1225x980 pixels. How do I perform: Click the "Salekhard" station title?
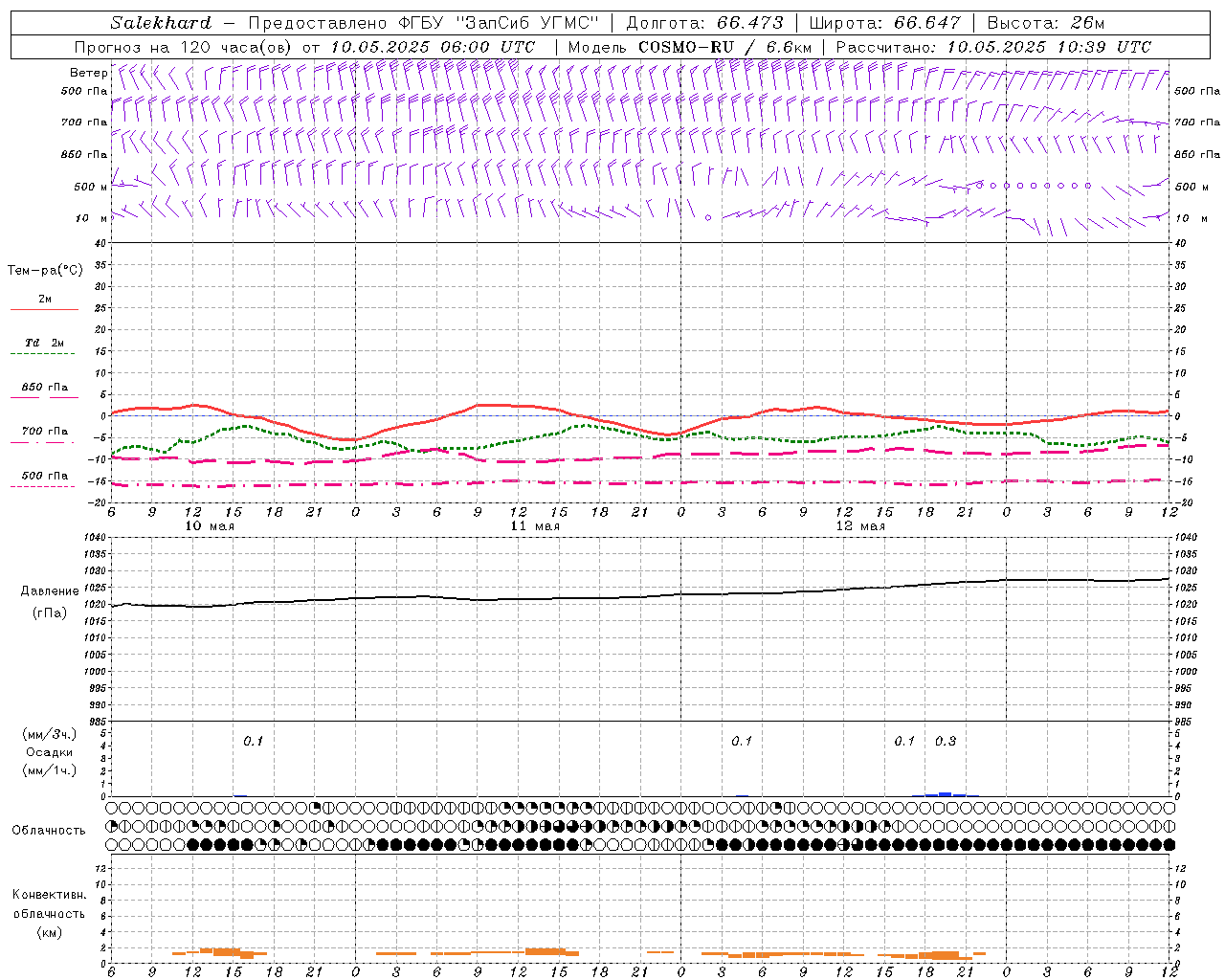tap(161, 23)
